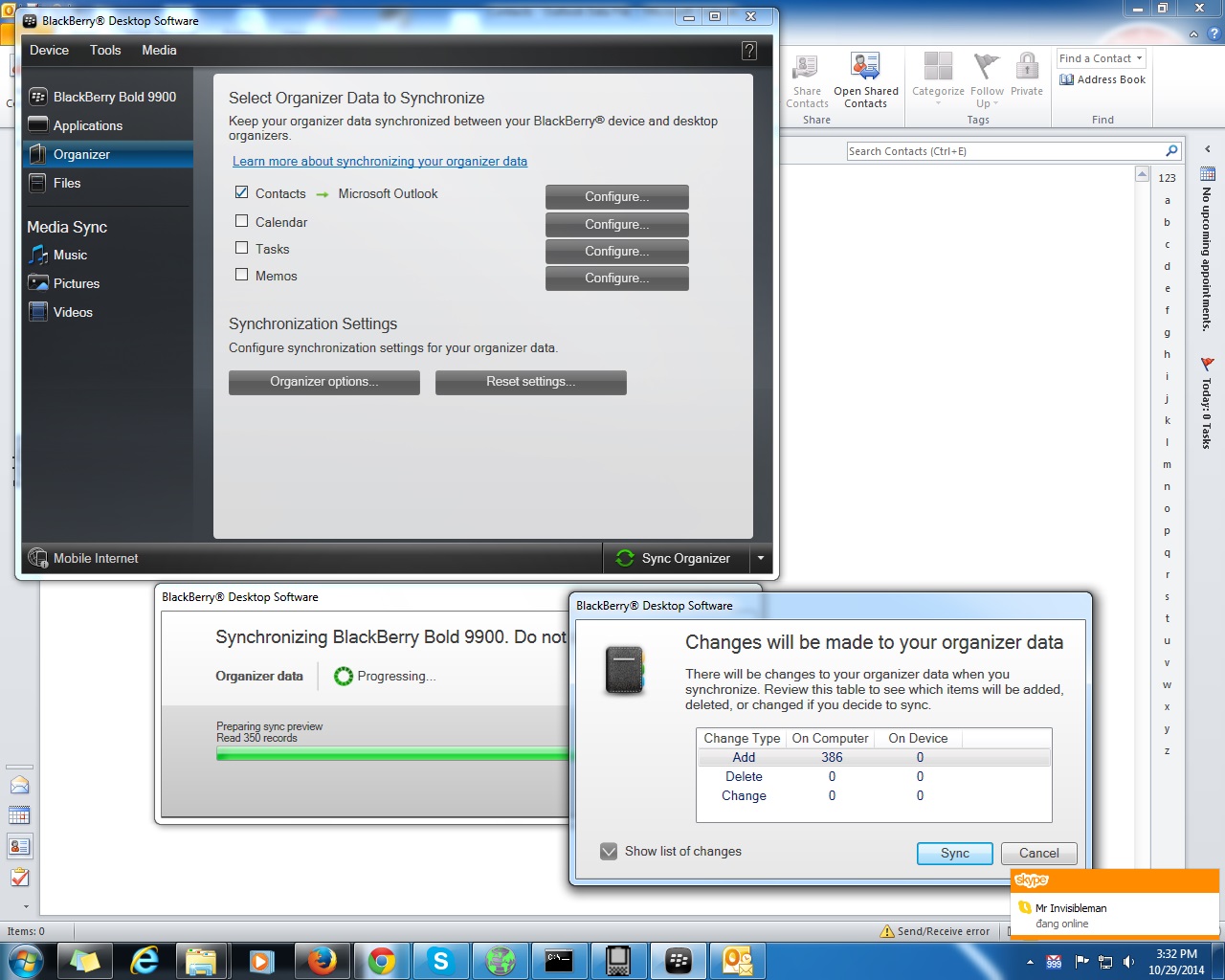Screen dimensions: 1225x980
Task: Check the Calendar checkbox
Action: (x=242, y=221)
